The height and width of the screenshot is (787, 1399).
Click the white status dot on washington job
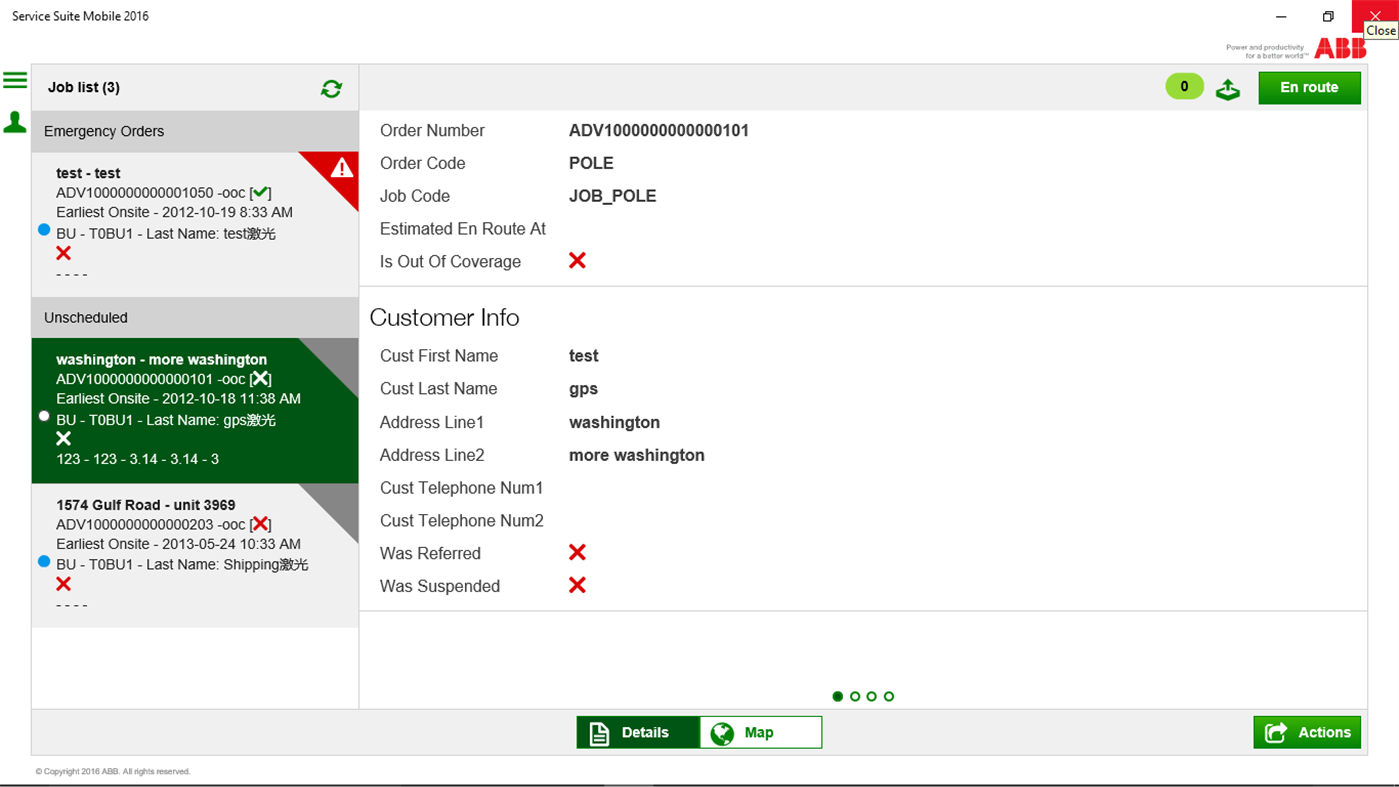(x=44, y=416)
